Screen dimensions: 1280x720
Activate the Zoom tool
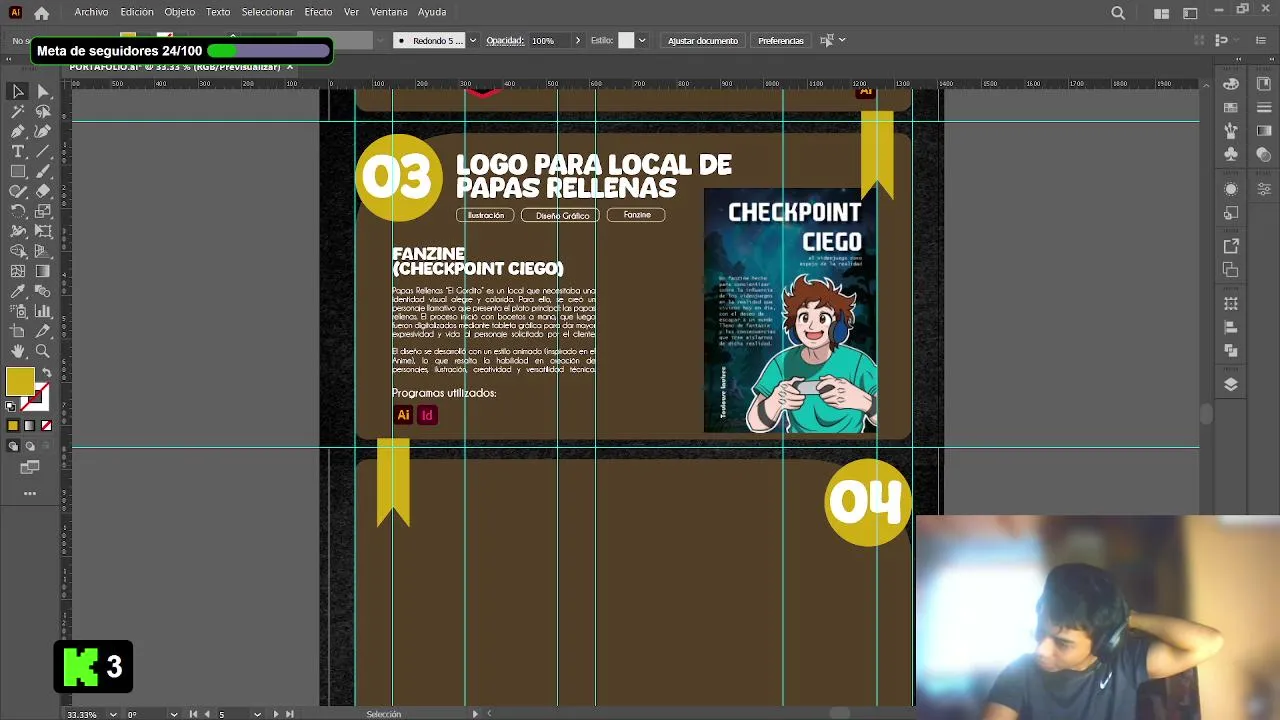click(43, 351)
